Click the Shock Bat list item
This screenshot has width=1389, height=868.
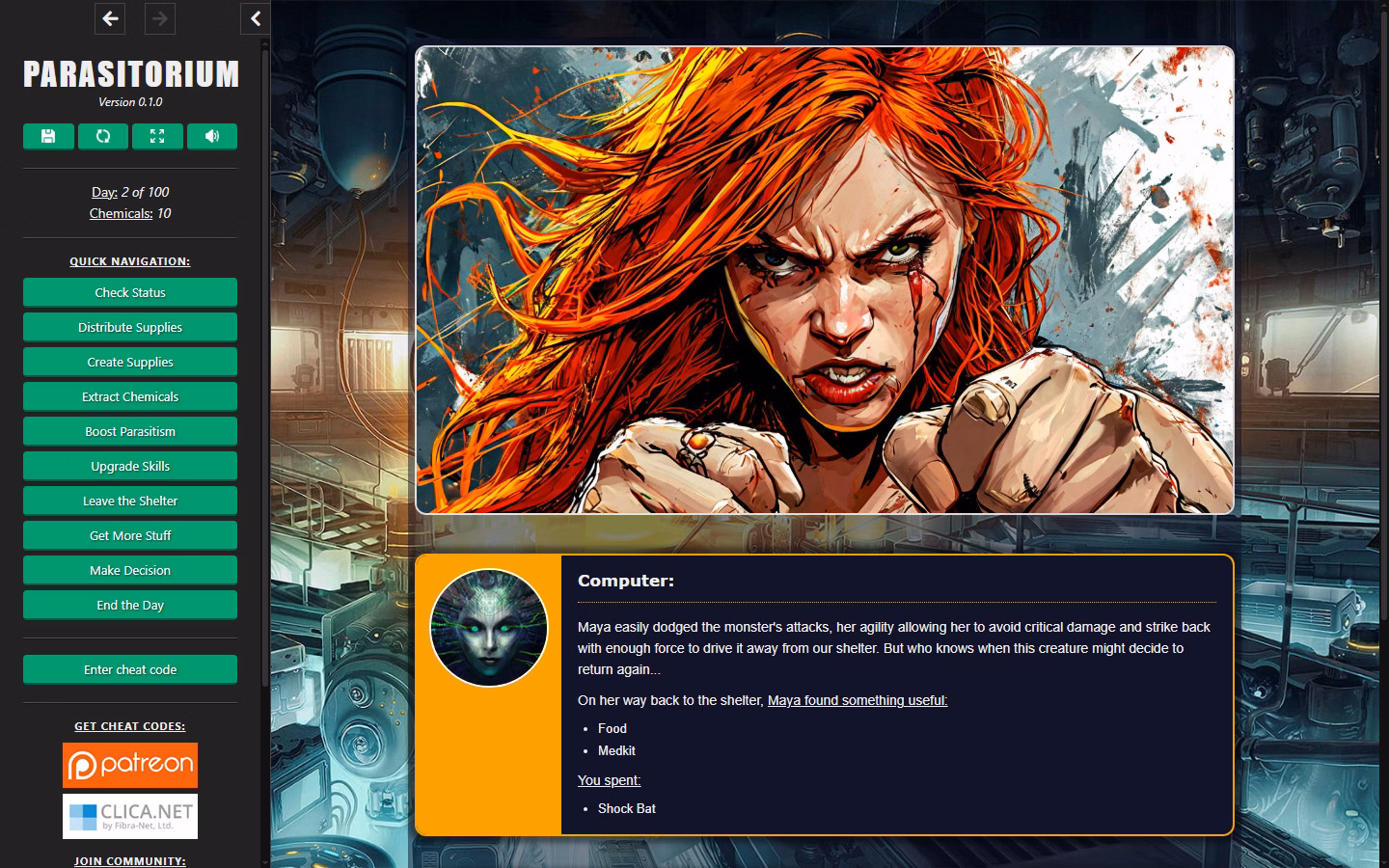tap(627, 808)
